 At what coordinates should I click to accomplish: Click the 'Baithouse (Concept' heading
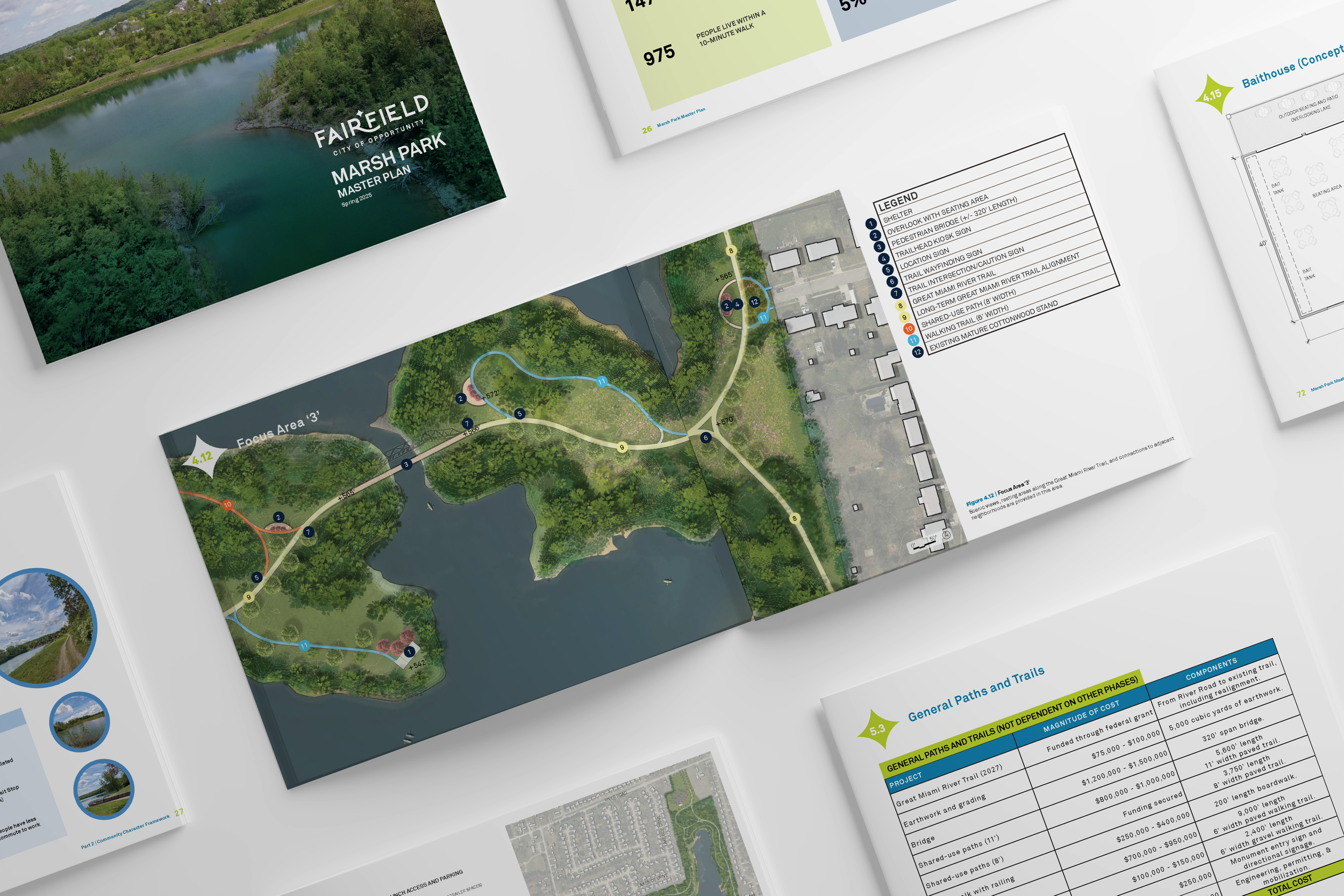1292,67
